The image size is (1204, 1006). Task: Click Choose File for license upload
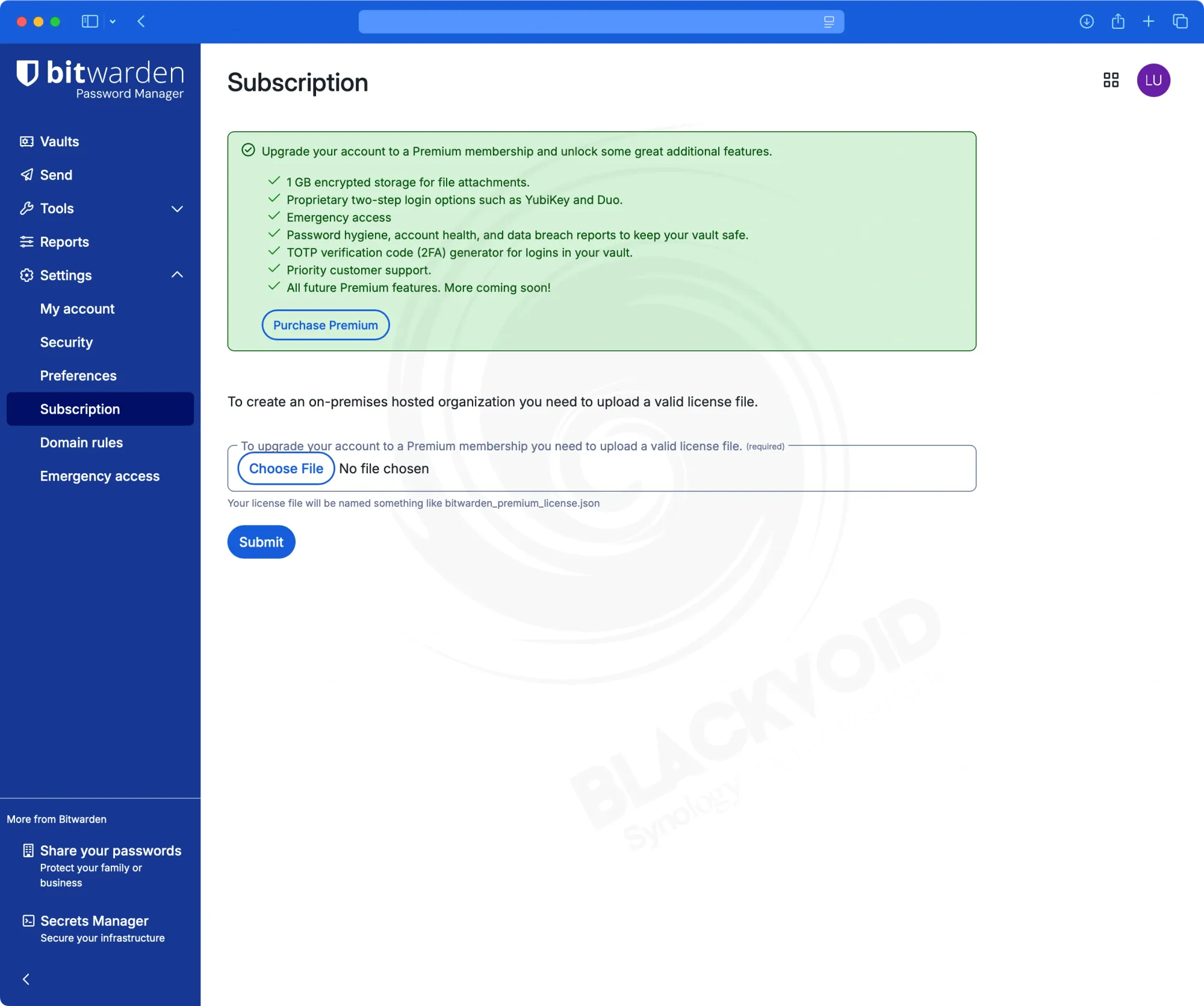(x=286, y=468)
